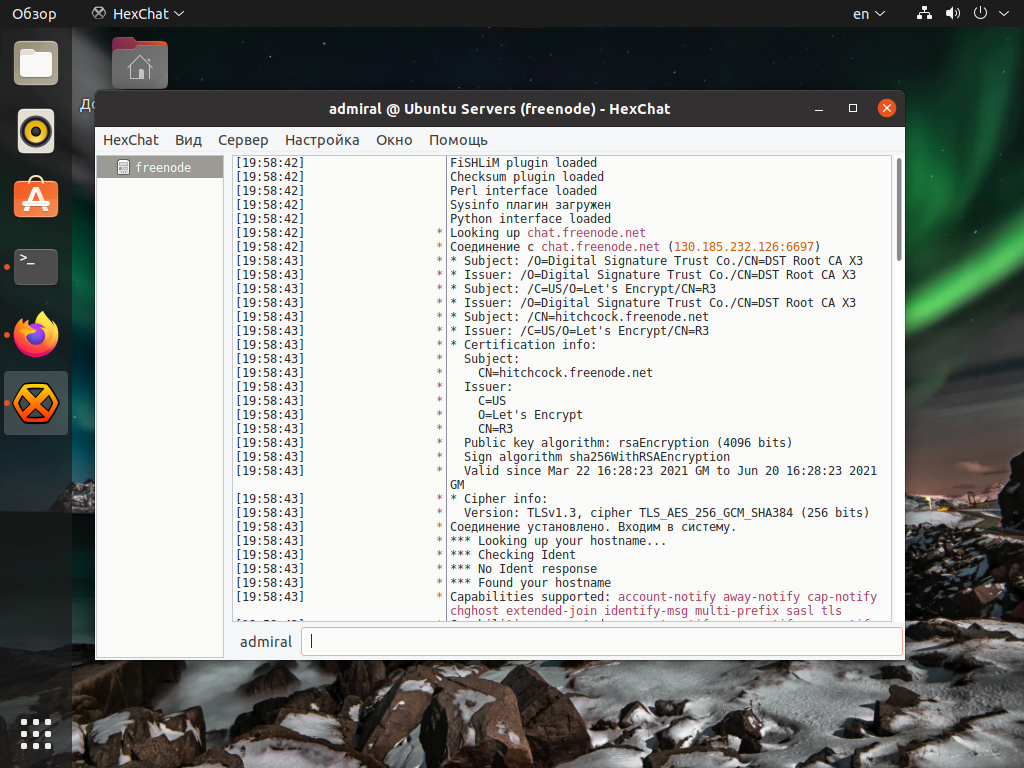
Task: Launch Rhythmbox music player from dock
Action: [x=36, y=131]
